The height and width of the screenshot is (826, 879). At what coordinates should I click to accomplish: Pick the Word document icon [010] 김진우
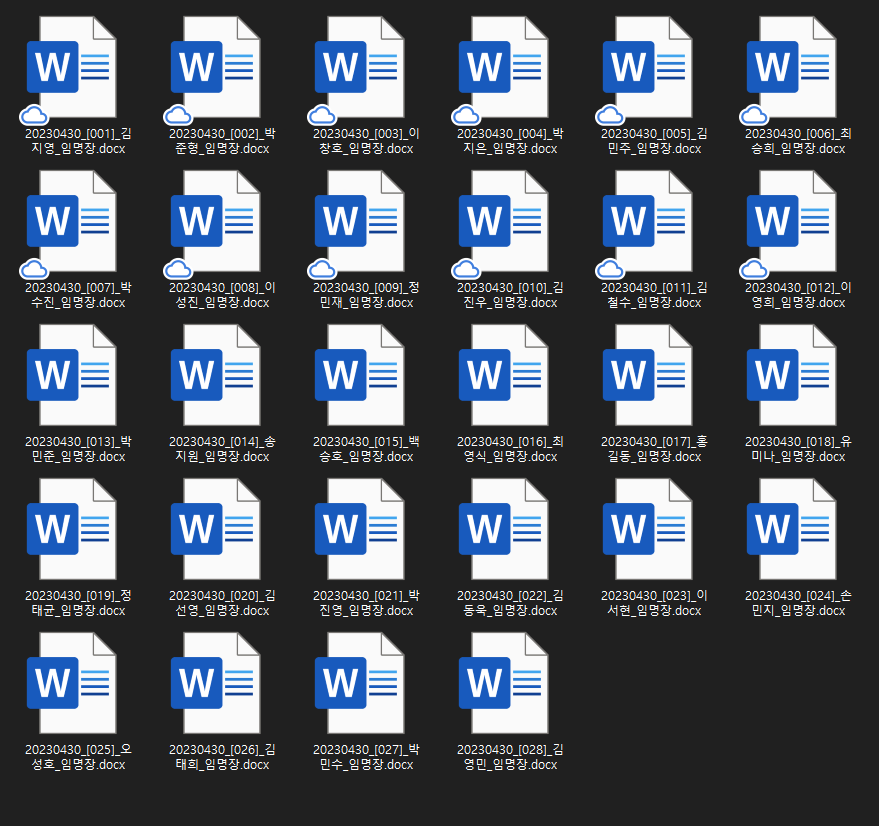point(504,222)
